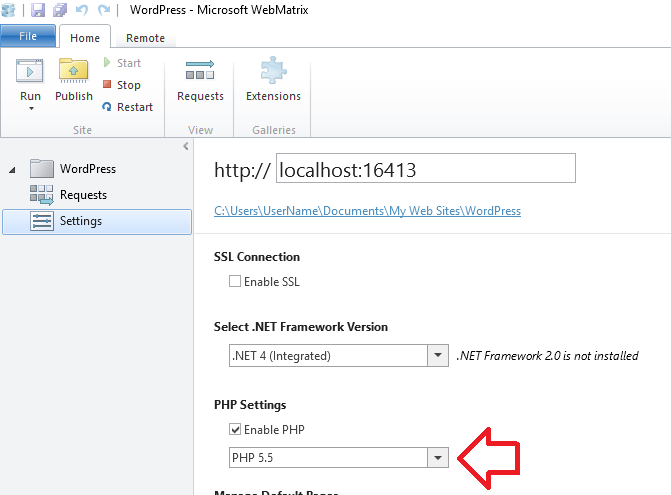The width and height of the screenshot is (671, 495).
Task: Switch to the Home tab
Action: pyautogui.click(x=85, y=38)
